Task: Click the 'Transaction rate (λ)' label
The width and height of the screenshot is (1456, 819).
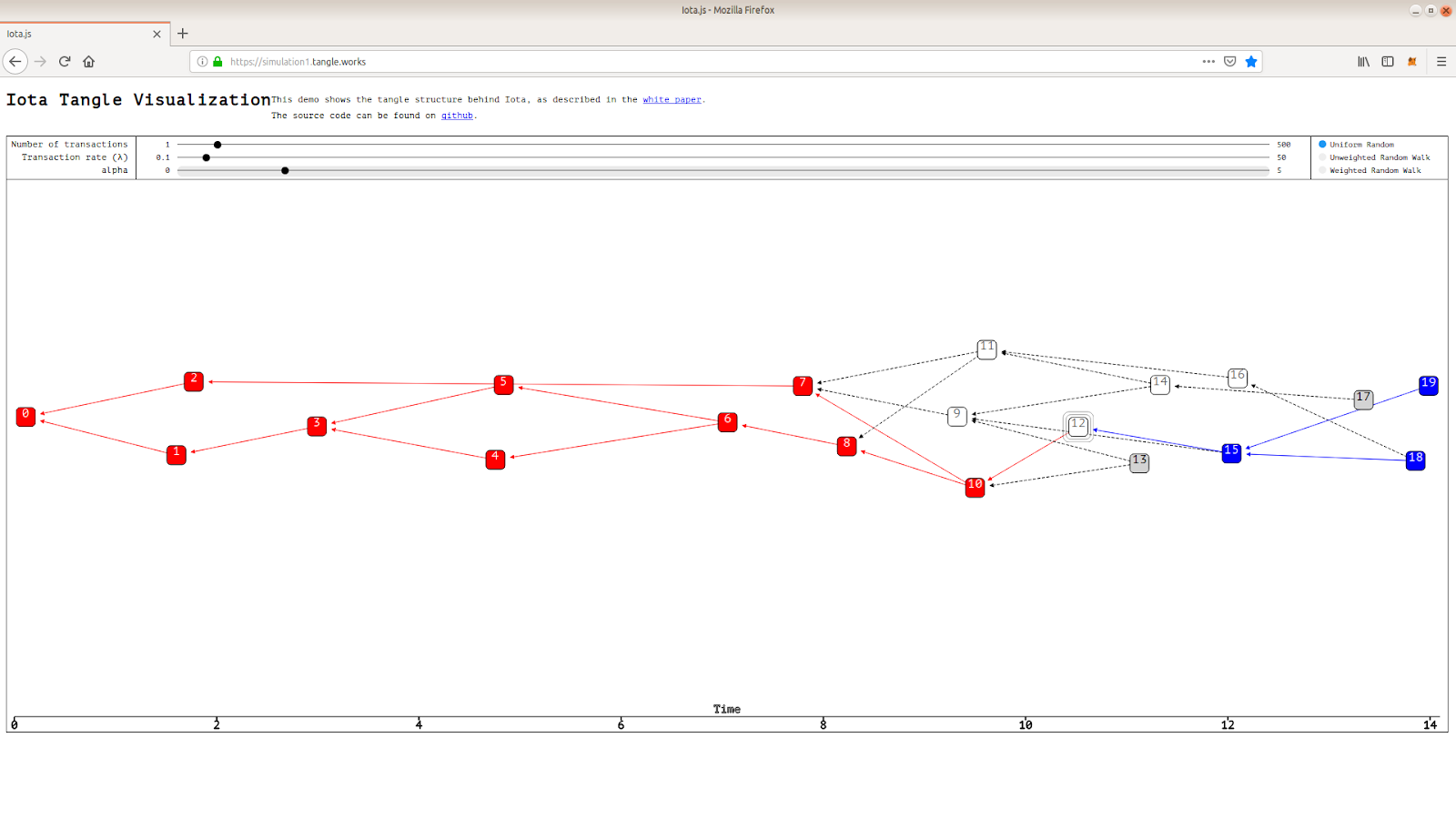Action: click(x=75, y=157)
